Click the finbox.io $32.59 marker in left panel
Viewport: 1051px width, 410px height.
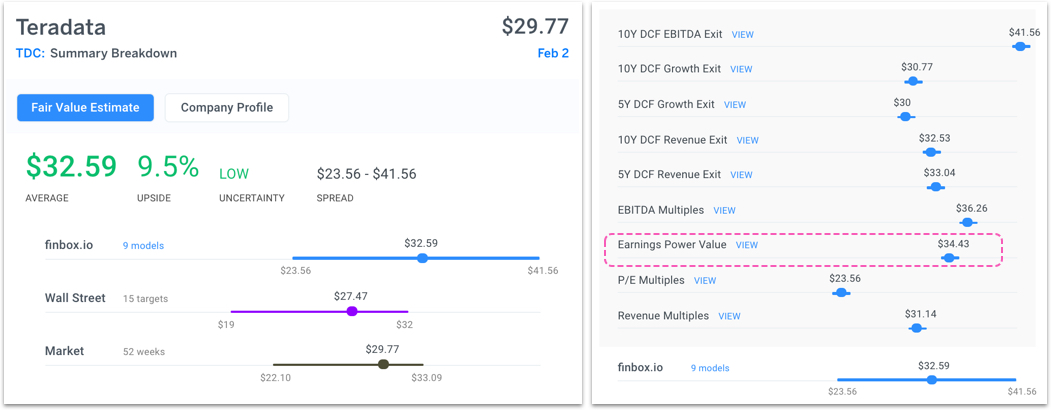[x=422, y=258]
